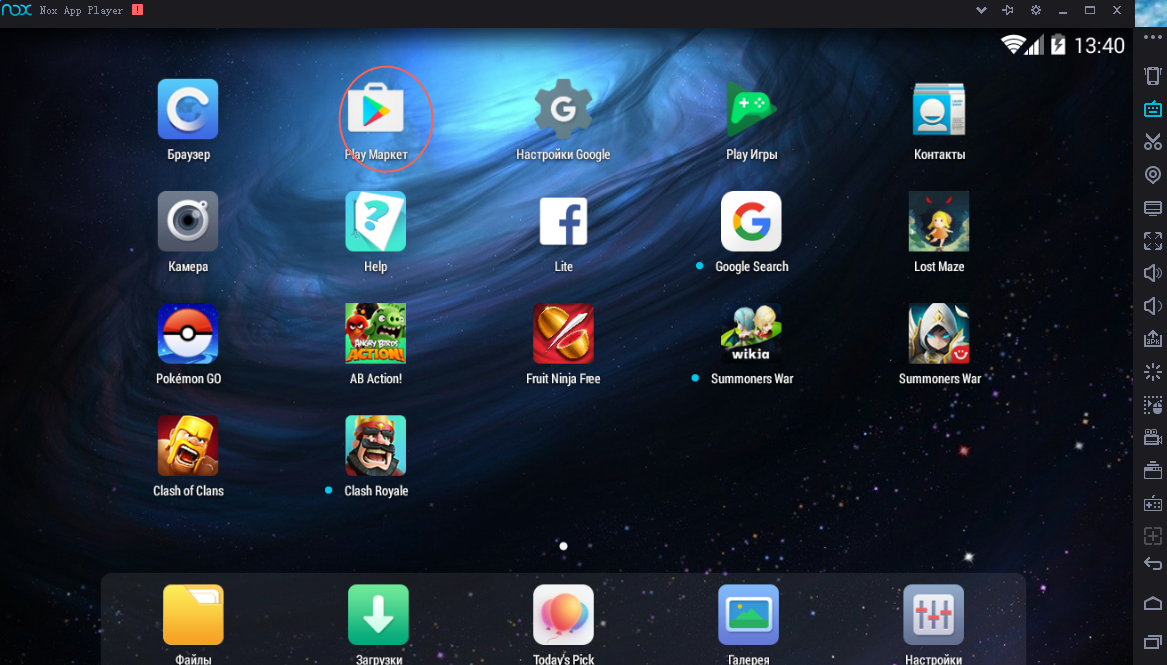Click Android home button in sidebar
The height and width of the screenshot is (665, 1167).
tap(1152, 603)
